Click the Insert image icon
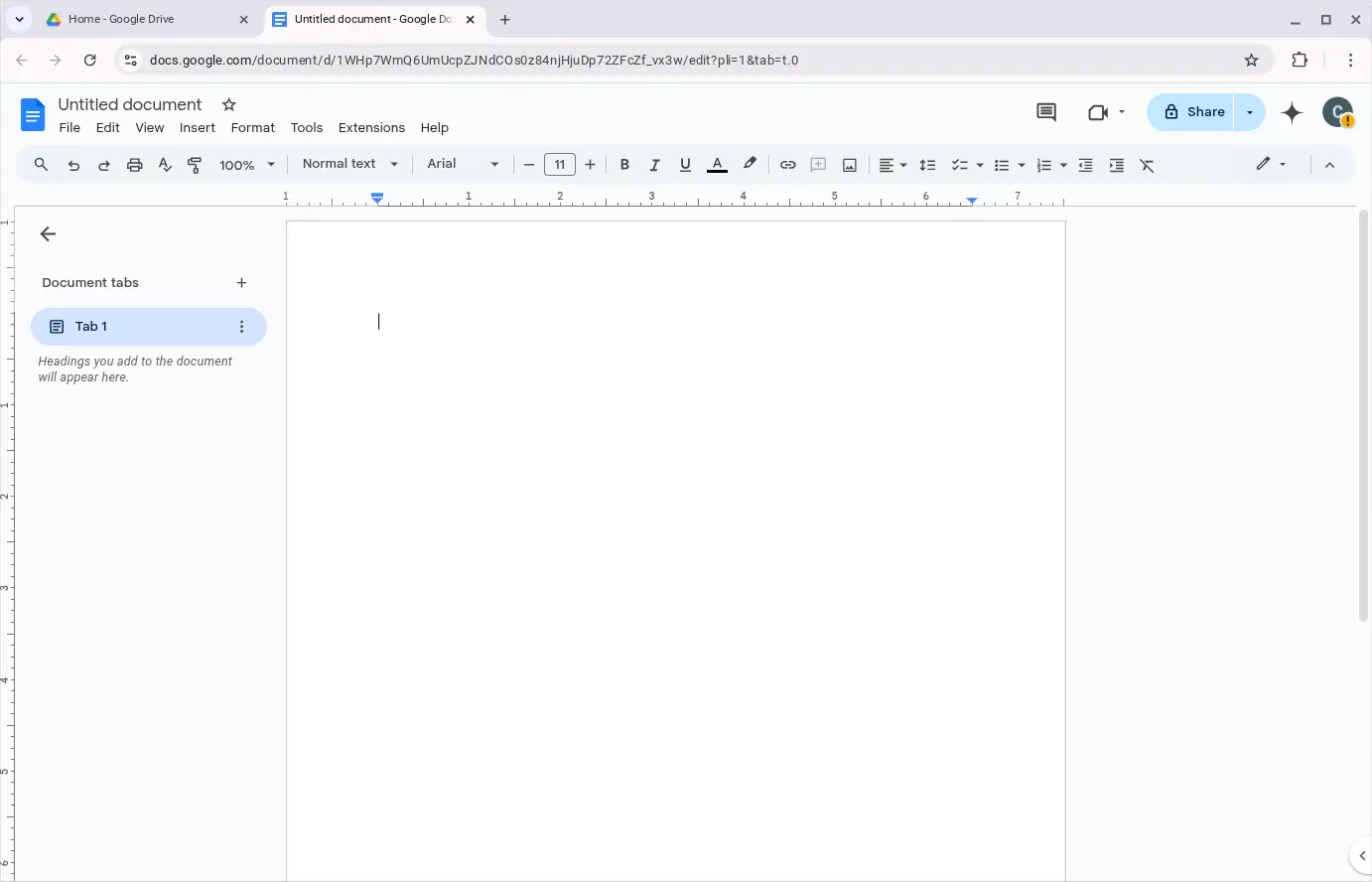This screenshot has height=882, width=1372. point(850,165)
